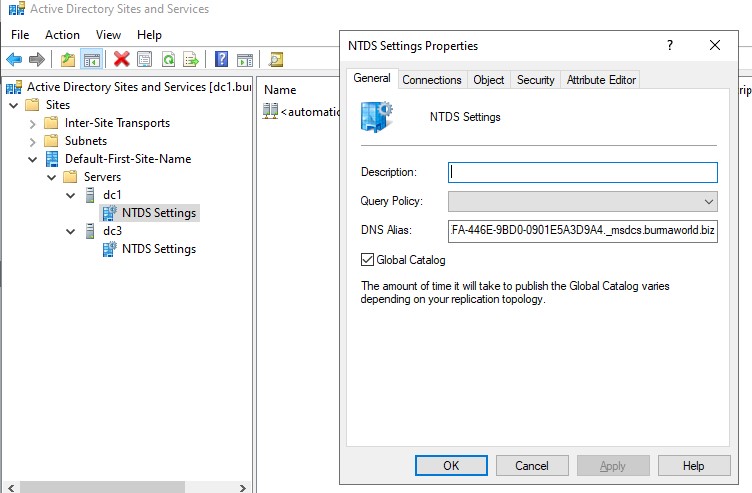
Task: Toggle the Show/Hide Action Pane icon
Action: (x=245, y=59)
